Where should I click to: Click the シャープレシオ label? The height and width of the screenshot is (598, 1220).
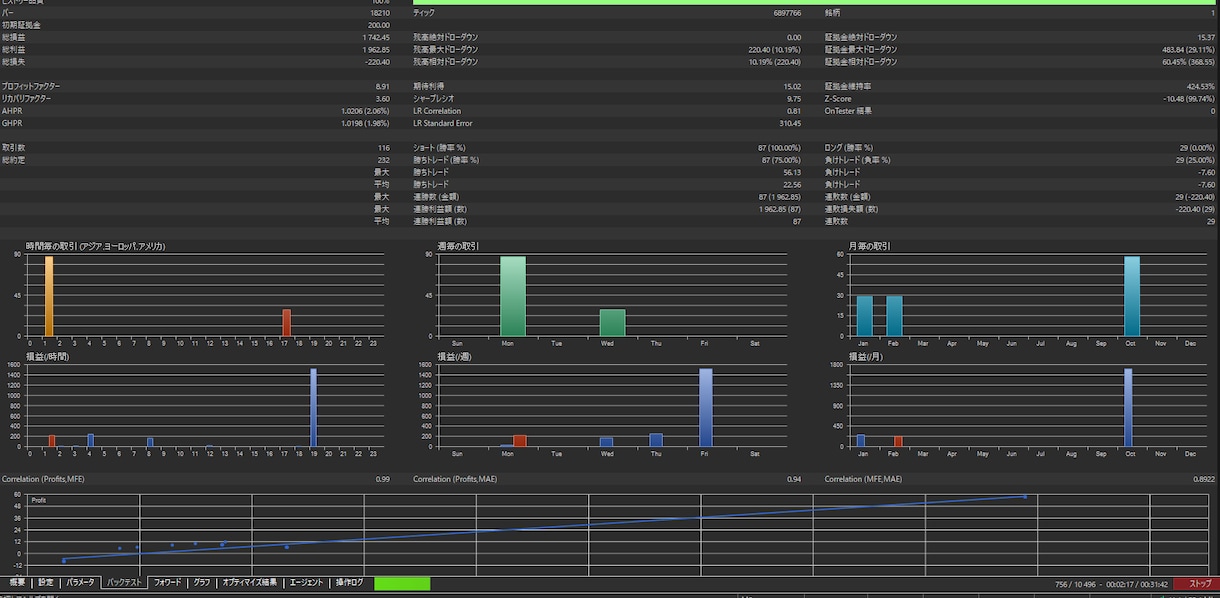click(432, 99)
